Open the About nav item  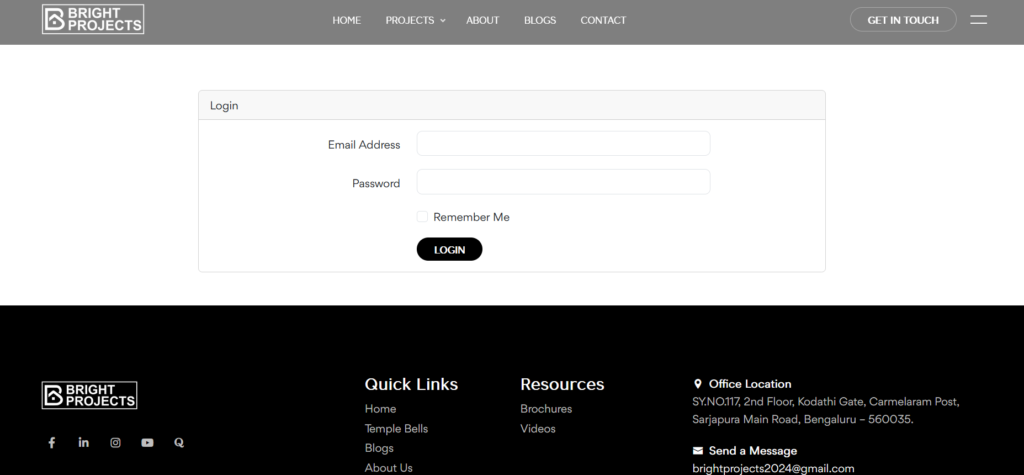(x=482, y=20)
